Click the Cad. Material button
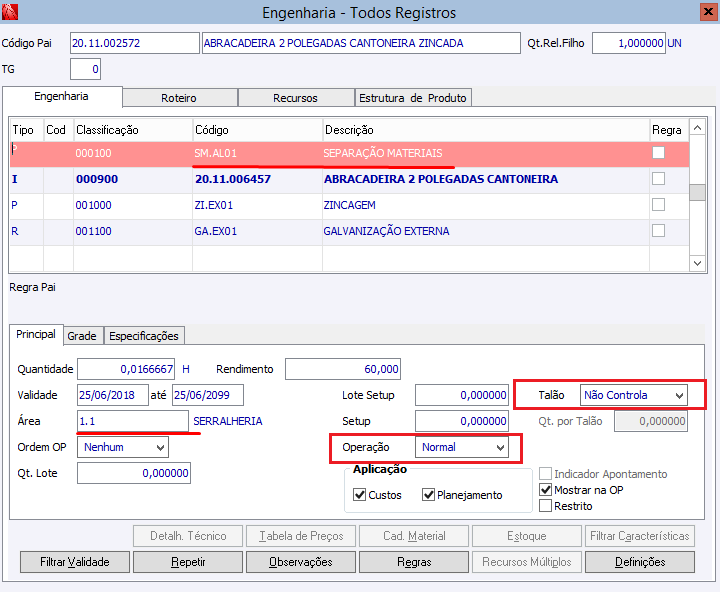720x592 pixels. click(414, 536)
